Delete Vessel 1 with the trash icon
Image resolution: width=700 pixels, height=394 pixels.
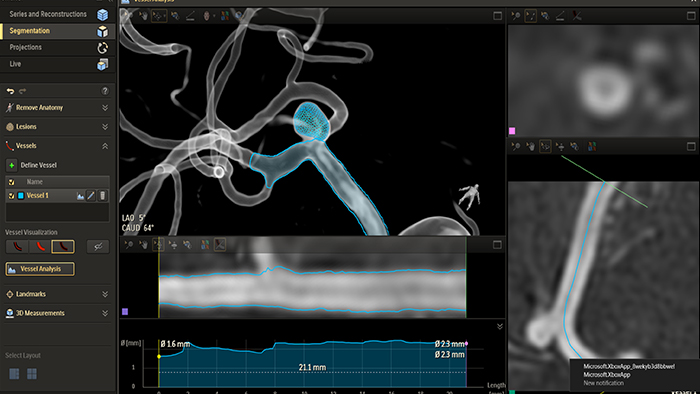click(103, 196)
